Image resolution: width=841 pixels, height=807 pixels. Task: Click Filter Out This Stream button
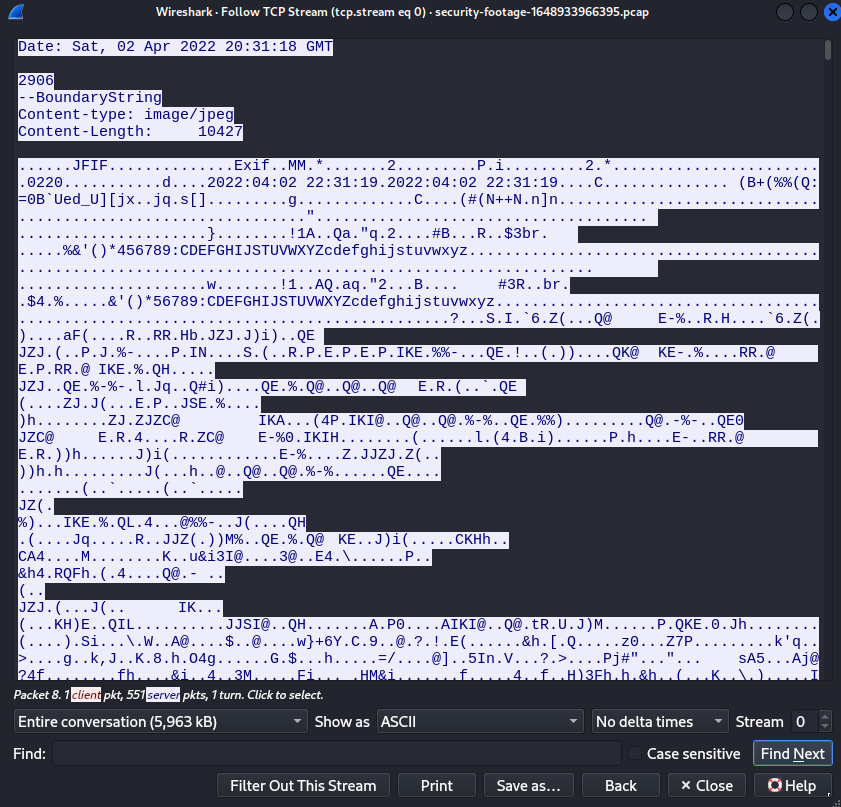pos(303,786)
